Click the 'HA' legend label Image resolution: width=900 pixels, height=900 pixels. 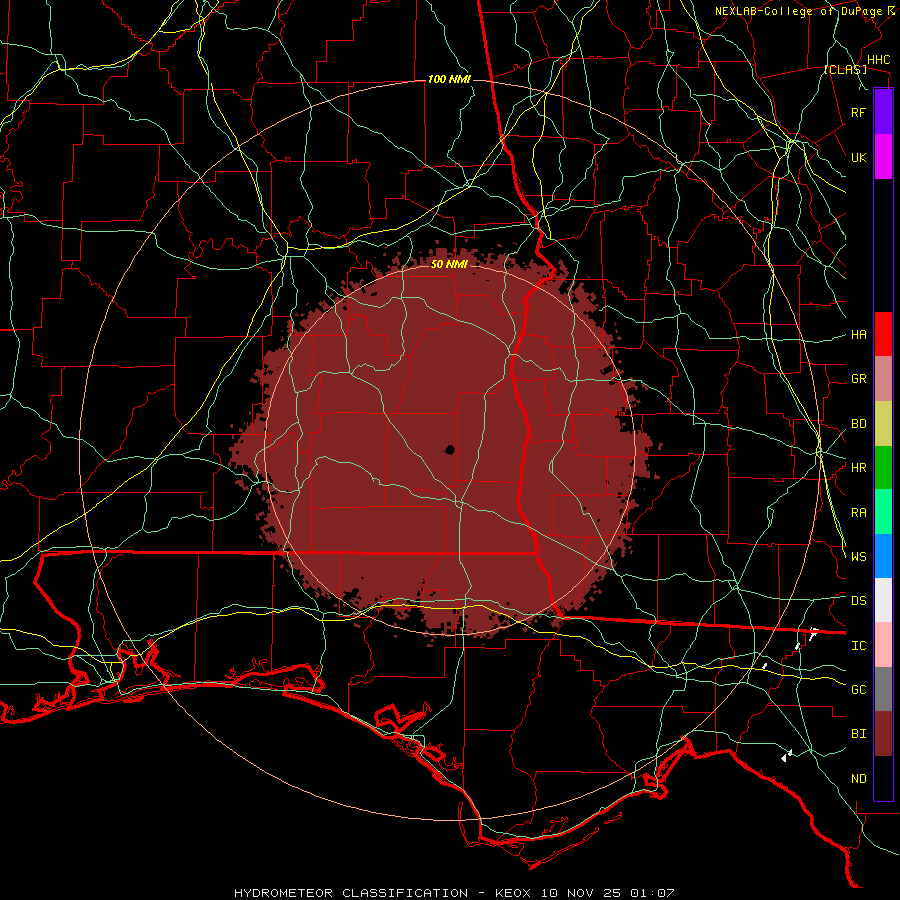[x=859, y=335]
